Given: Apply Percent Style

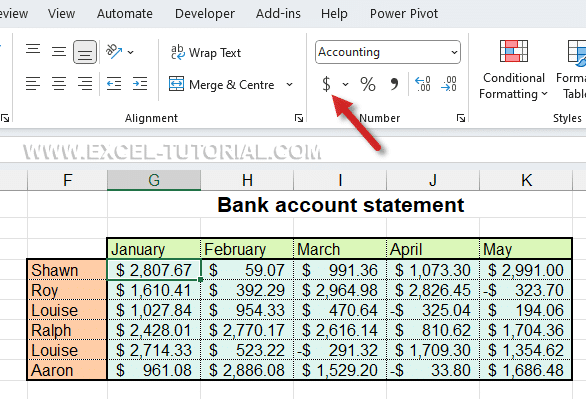Looking at the screenshot, I should [368, 84].
